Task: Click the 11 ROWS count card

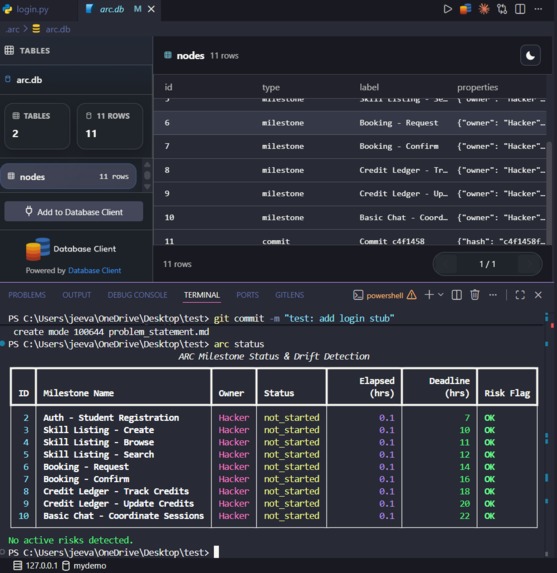Action: (x=110, y=126)
